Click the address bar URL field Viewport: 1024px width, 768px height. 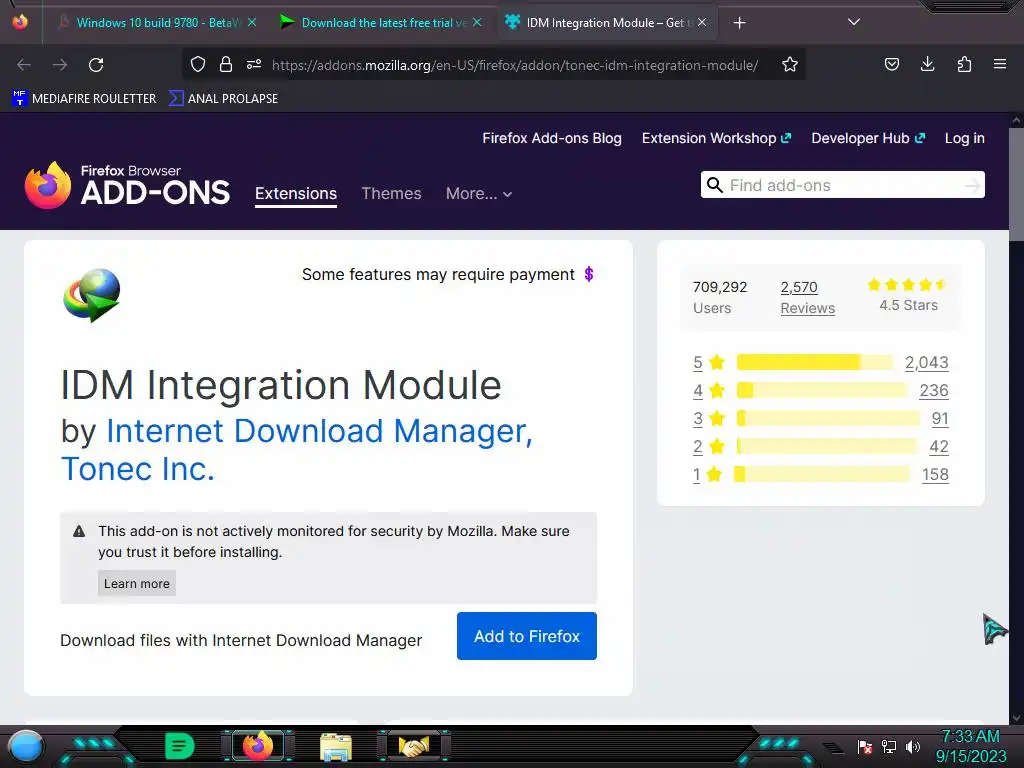515,65
